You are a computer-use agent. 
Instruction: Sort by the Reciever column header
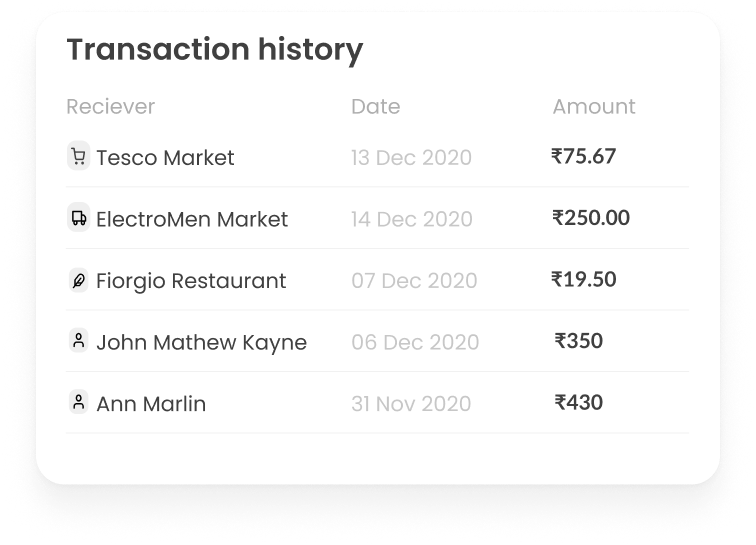point(111,107)
